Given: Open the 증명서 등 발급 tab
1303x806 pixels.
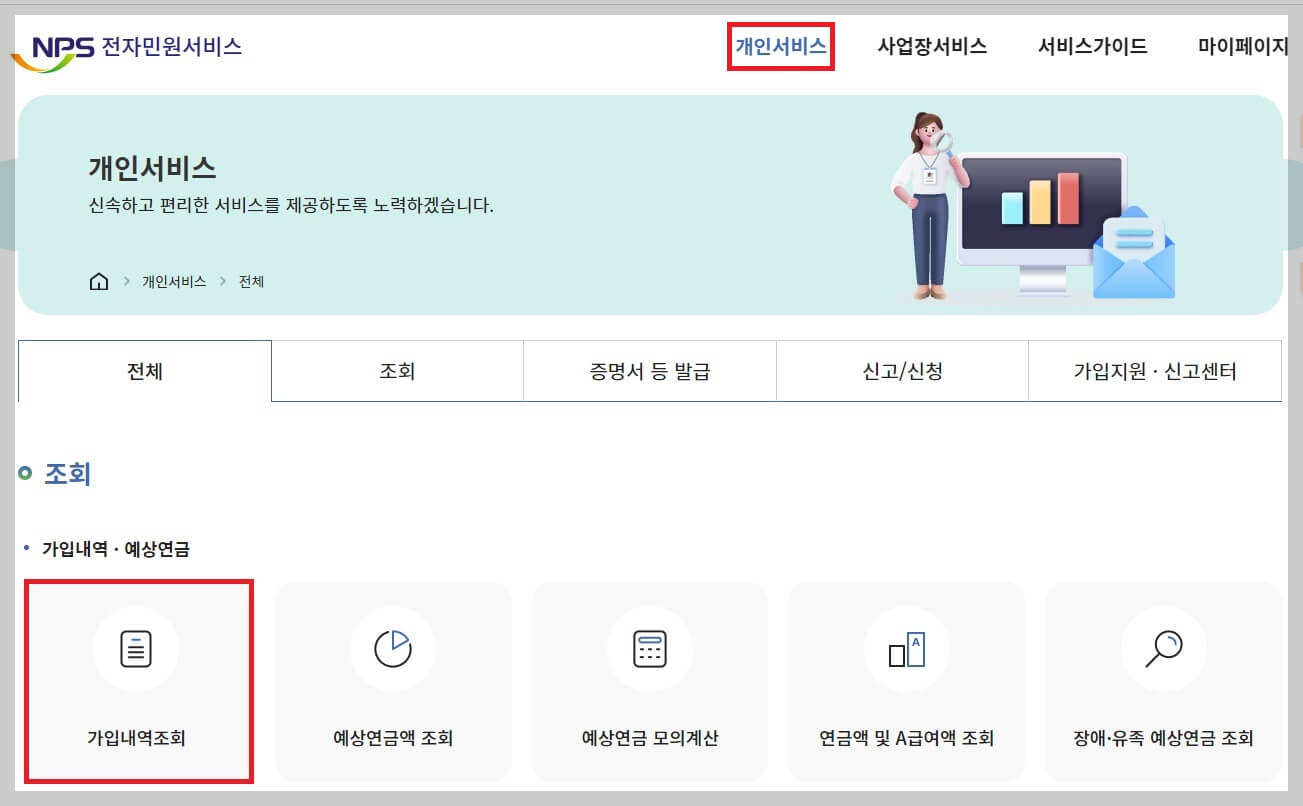Looking at the screenshot, I should 649,370.
